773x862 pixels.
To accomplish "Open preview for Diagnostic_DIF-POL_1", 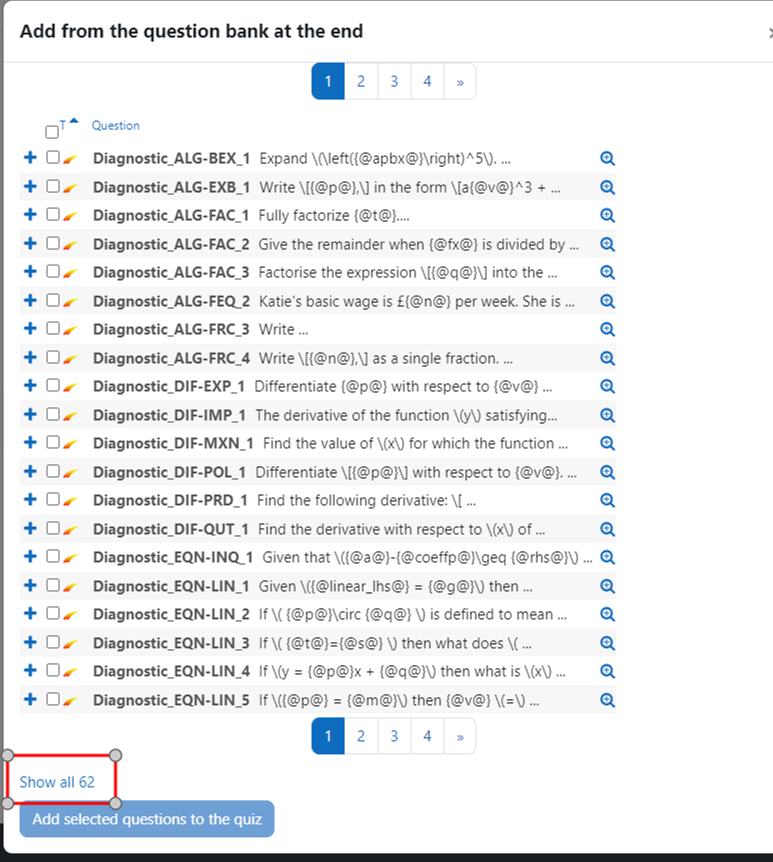I will [x=607, y=472].
